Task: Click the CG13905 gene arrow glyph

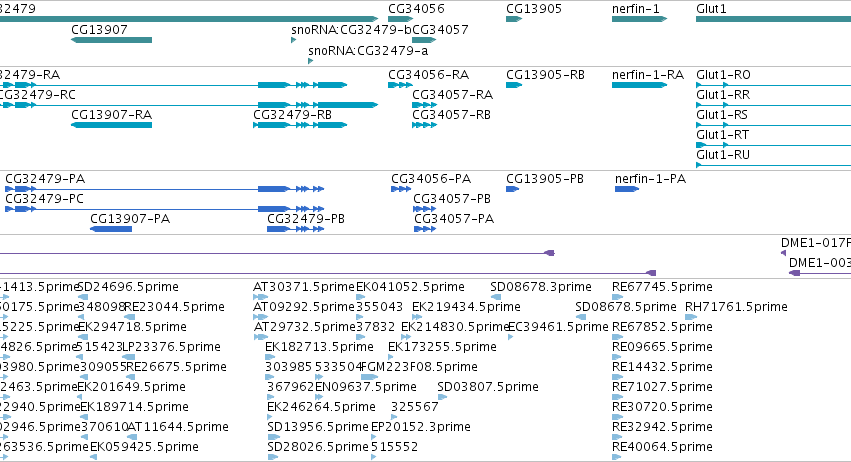Action: coord(513,19)
